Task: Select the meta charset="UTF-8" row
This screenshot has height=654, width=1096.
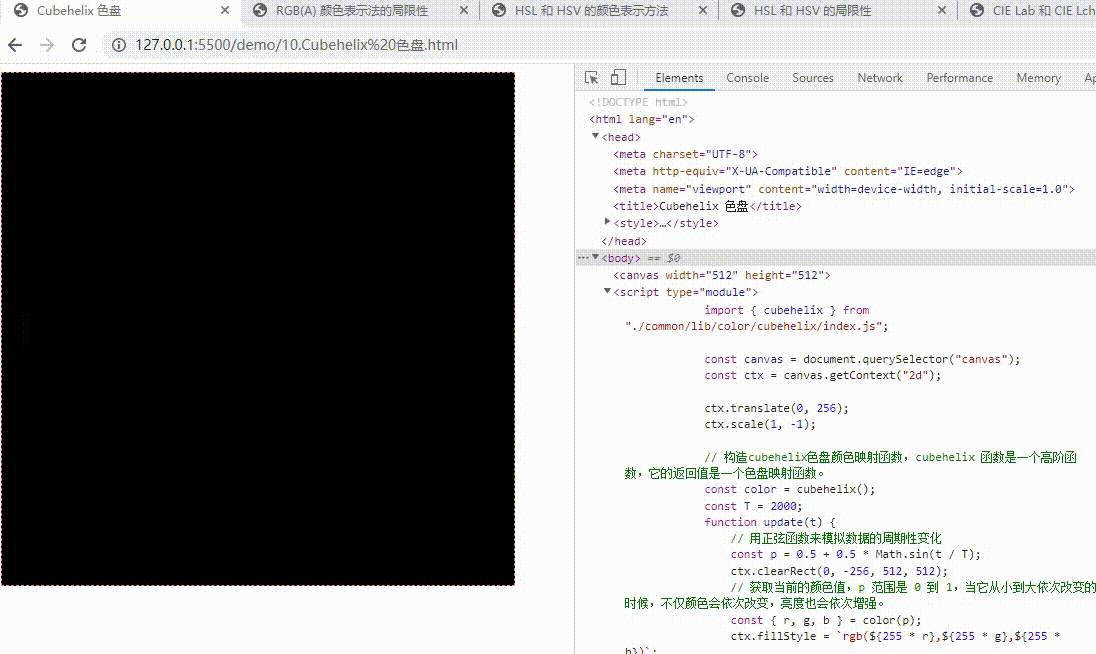Action: pos(685,154)
